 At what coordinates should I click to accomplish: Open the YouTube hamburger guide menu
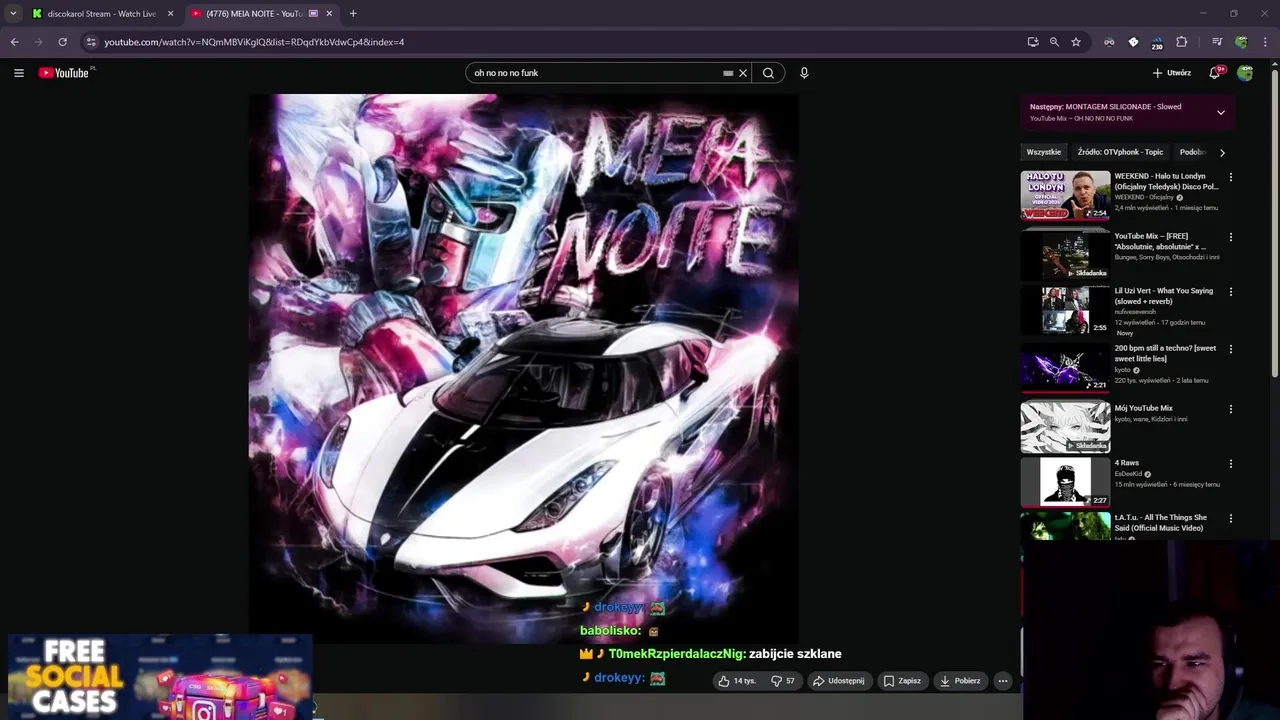point(18,73)
